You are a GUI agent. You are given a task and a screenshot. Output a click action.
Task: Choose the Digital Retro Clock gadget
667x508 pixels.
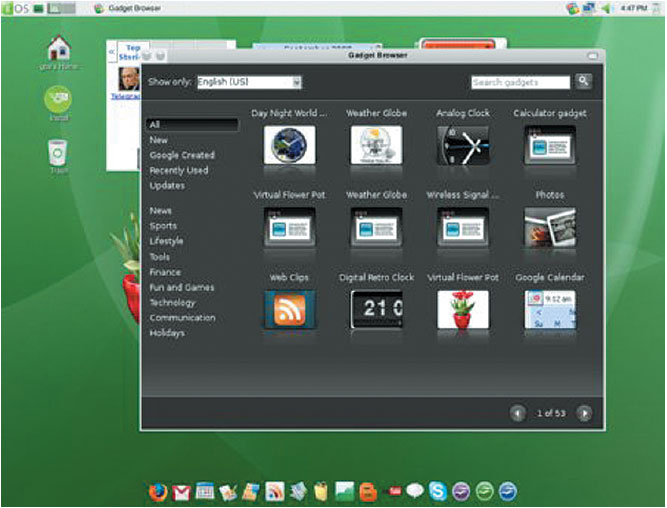click(x=376, y=309)
